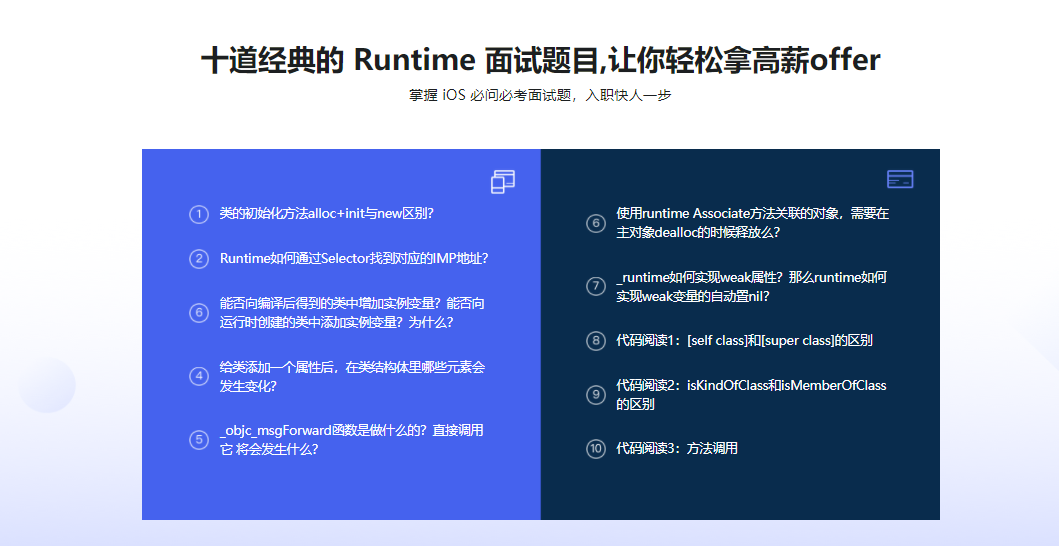Click the number 7 circle beside the weak属性 question
The height and width of the screenshot is (546, 1059).
tap(596, 286)
